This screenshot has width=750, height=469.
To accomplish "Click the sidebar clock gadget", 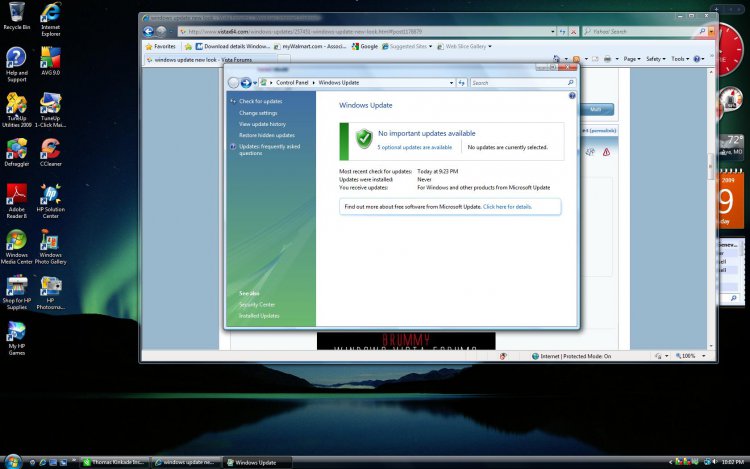I will pos(729,49).
